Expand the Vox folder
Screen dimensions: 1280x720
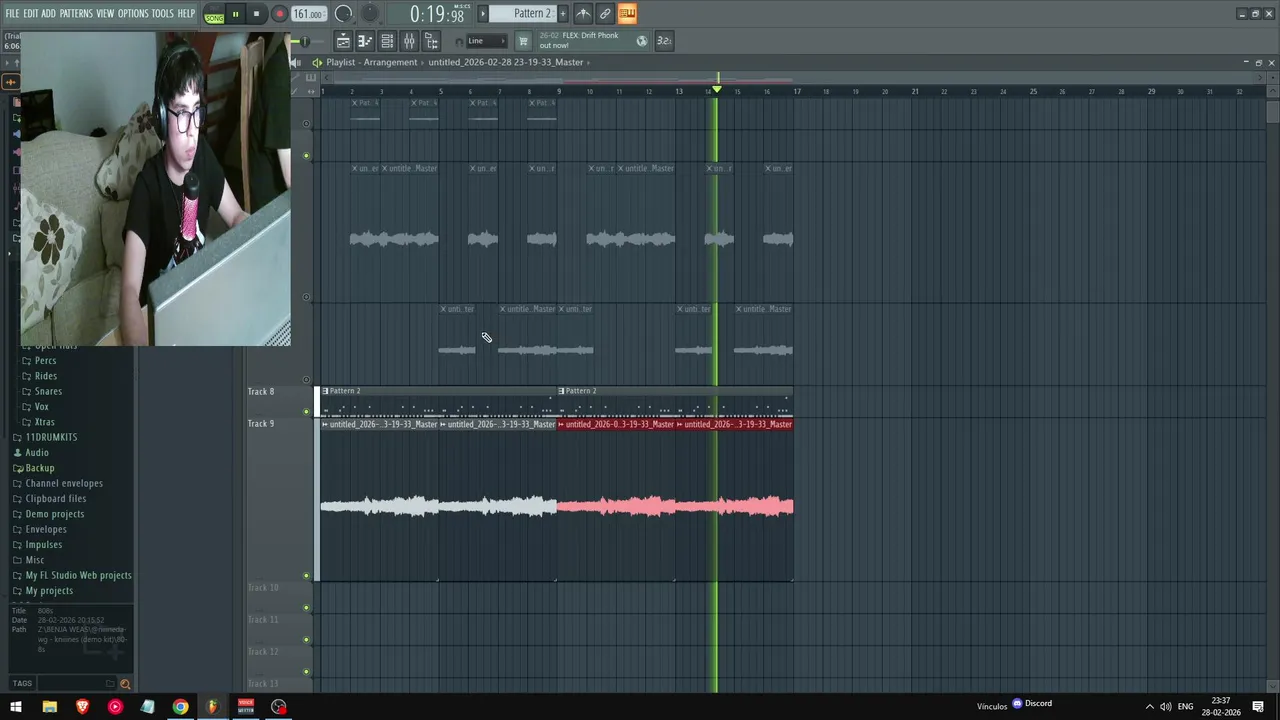[x=42, y=407]
